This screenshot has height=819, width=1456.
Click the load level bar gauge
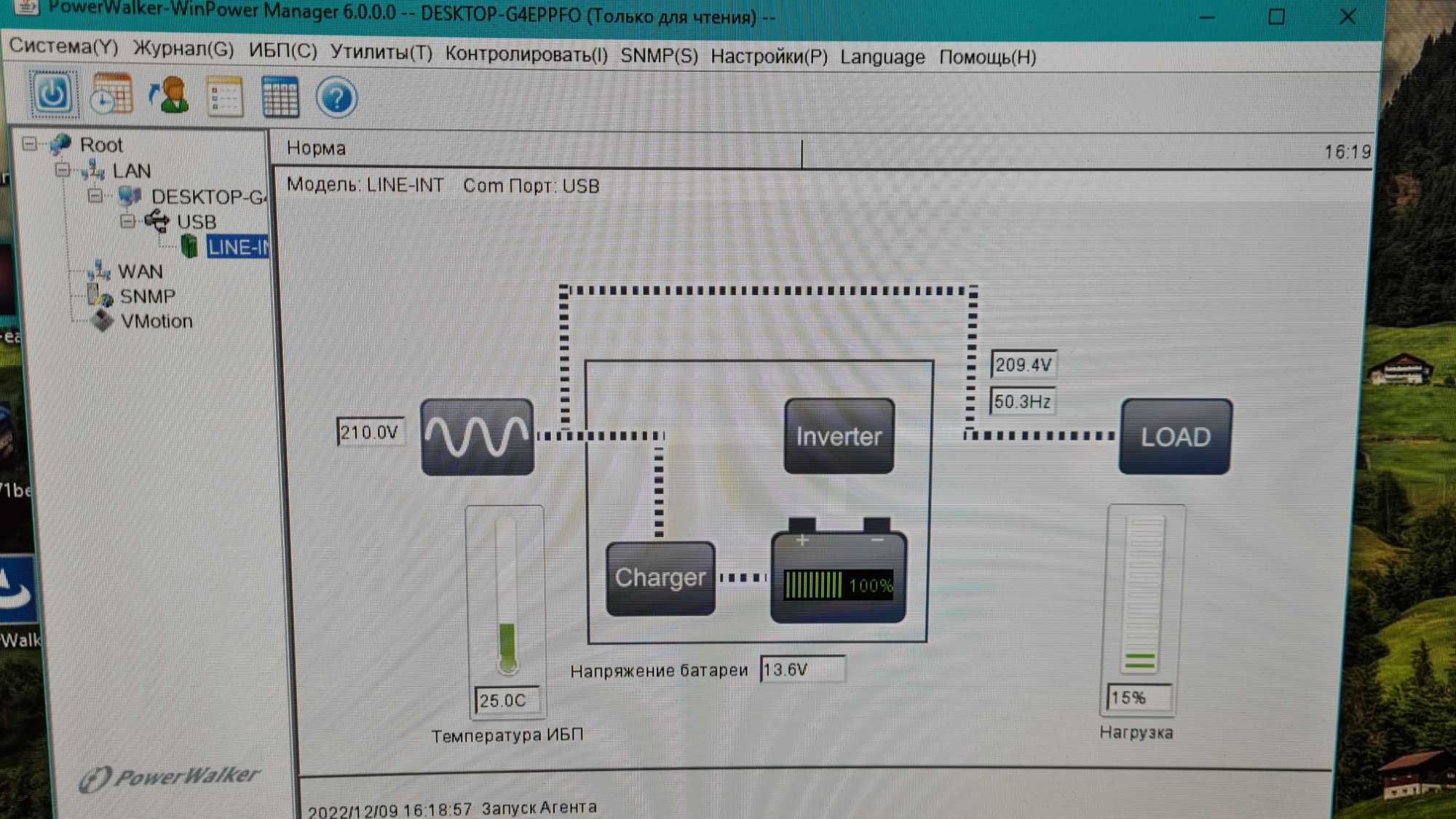(x=1142, y=595)
